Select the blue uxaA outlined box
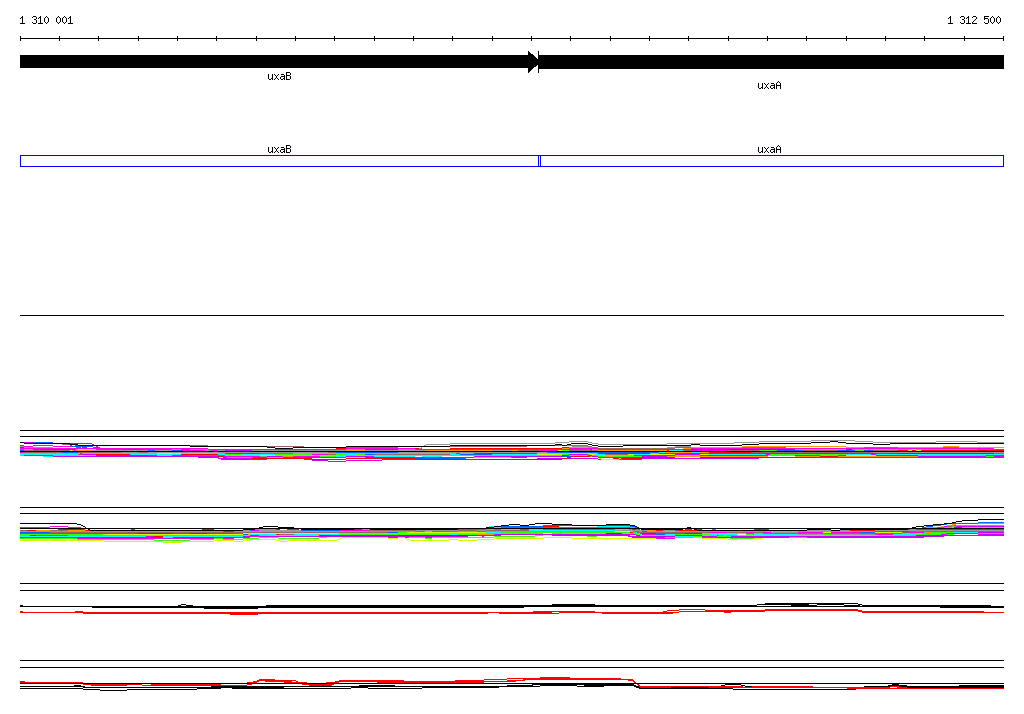This screenshot has height=714, width=1024. [x=772, y=161]
